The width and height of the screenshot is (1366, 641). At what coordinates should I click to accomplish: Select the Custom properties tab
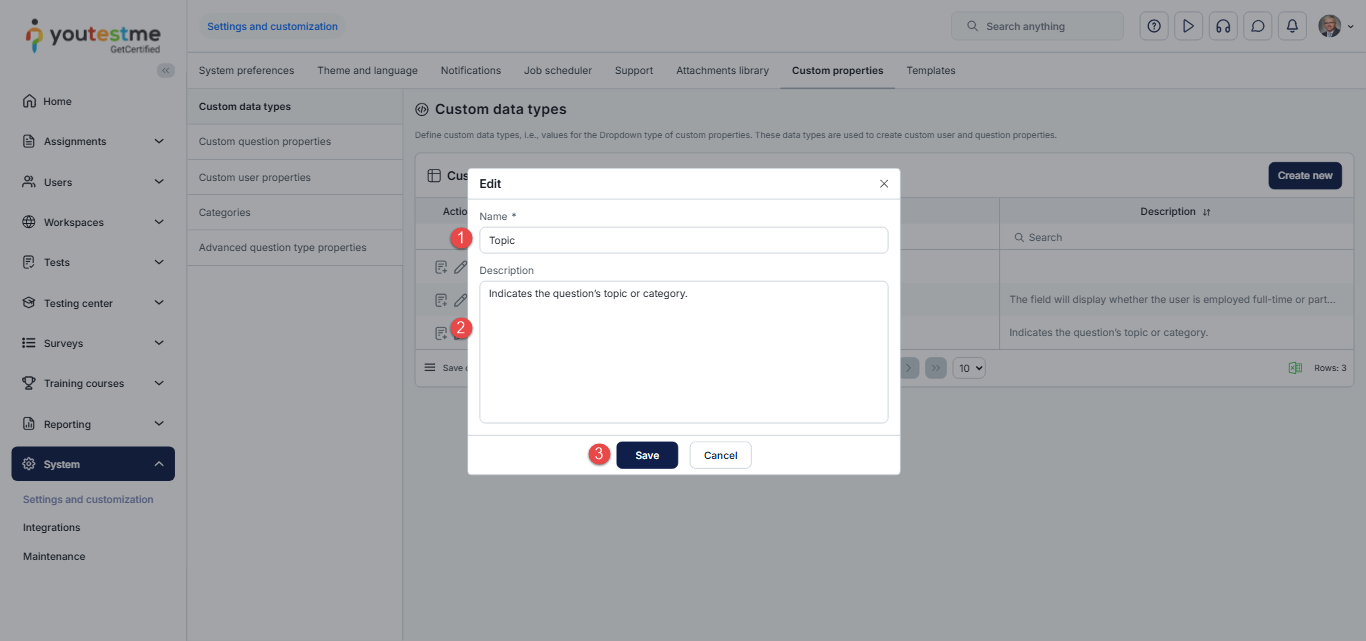click(x=838, y=71)
